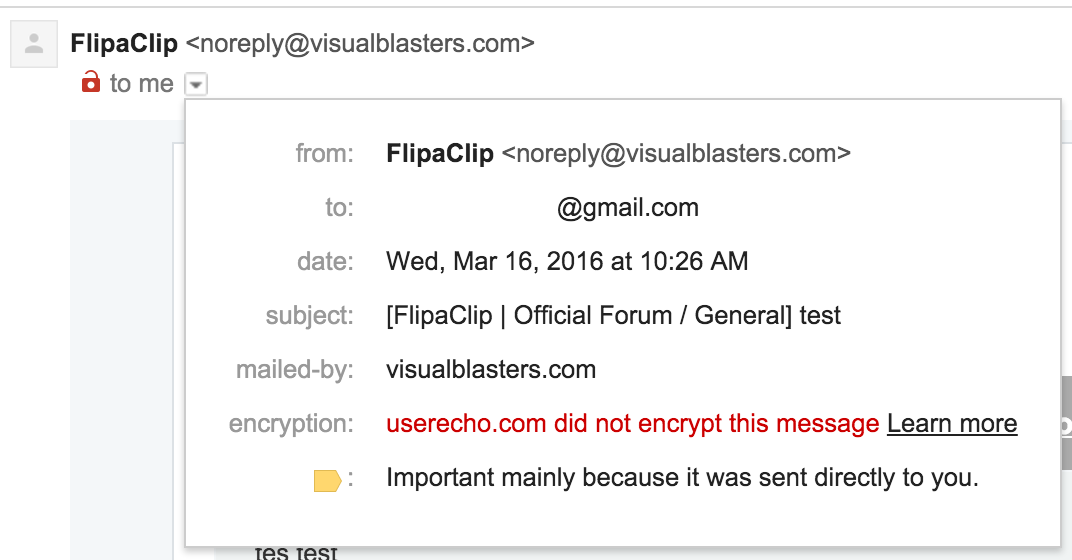Click the FlipaClip name in the from row
Screen dimensions: 1072x560
[440, 154]
